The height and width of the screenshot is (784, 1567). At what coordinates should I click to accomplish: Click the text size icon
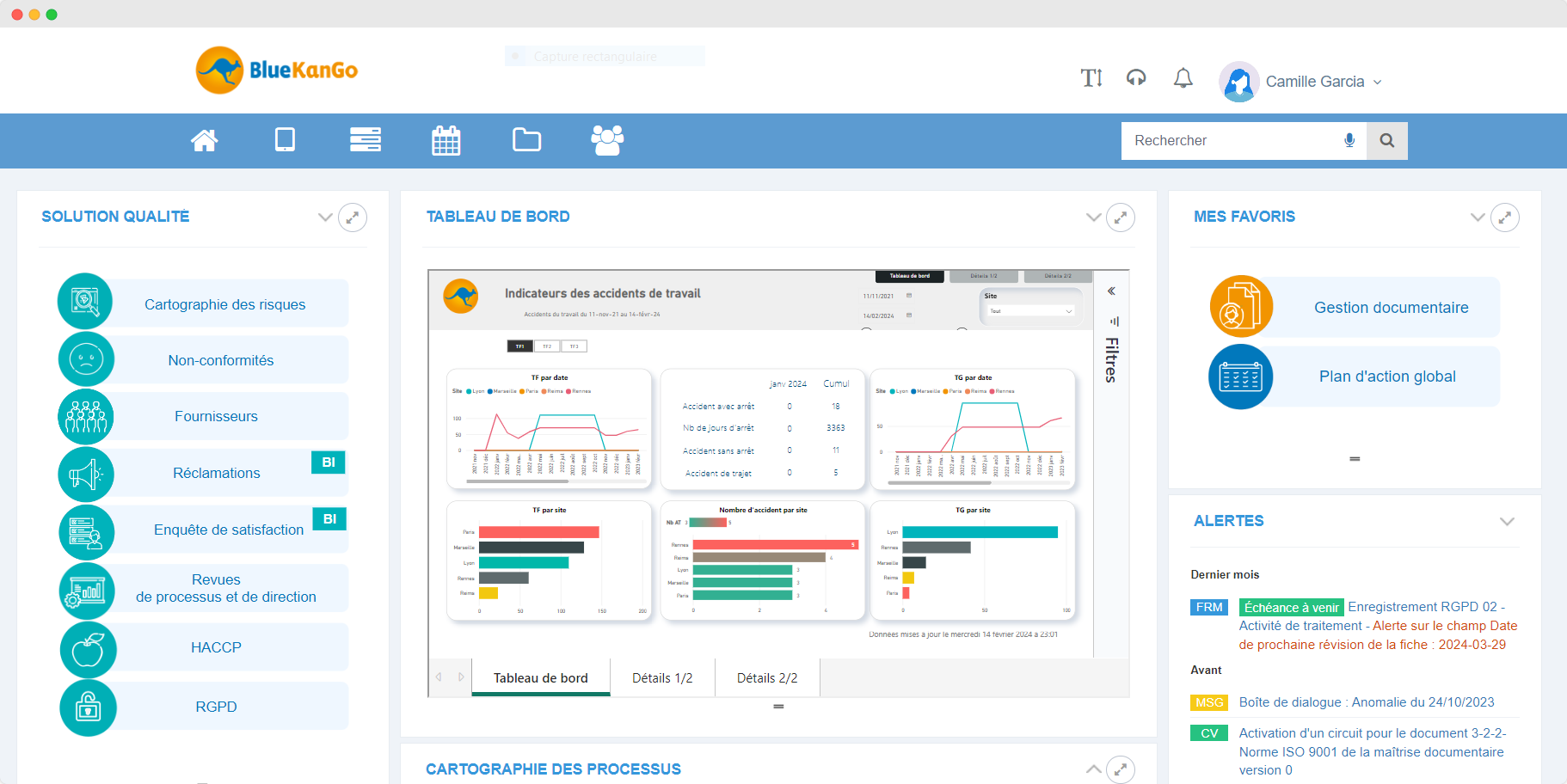1091,79
